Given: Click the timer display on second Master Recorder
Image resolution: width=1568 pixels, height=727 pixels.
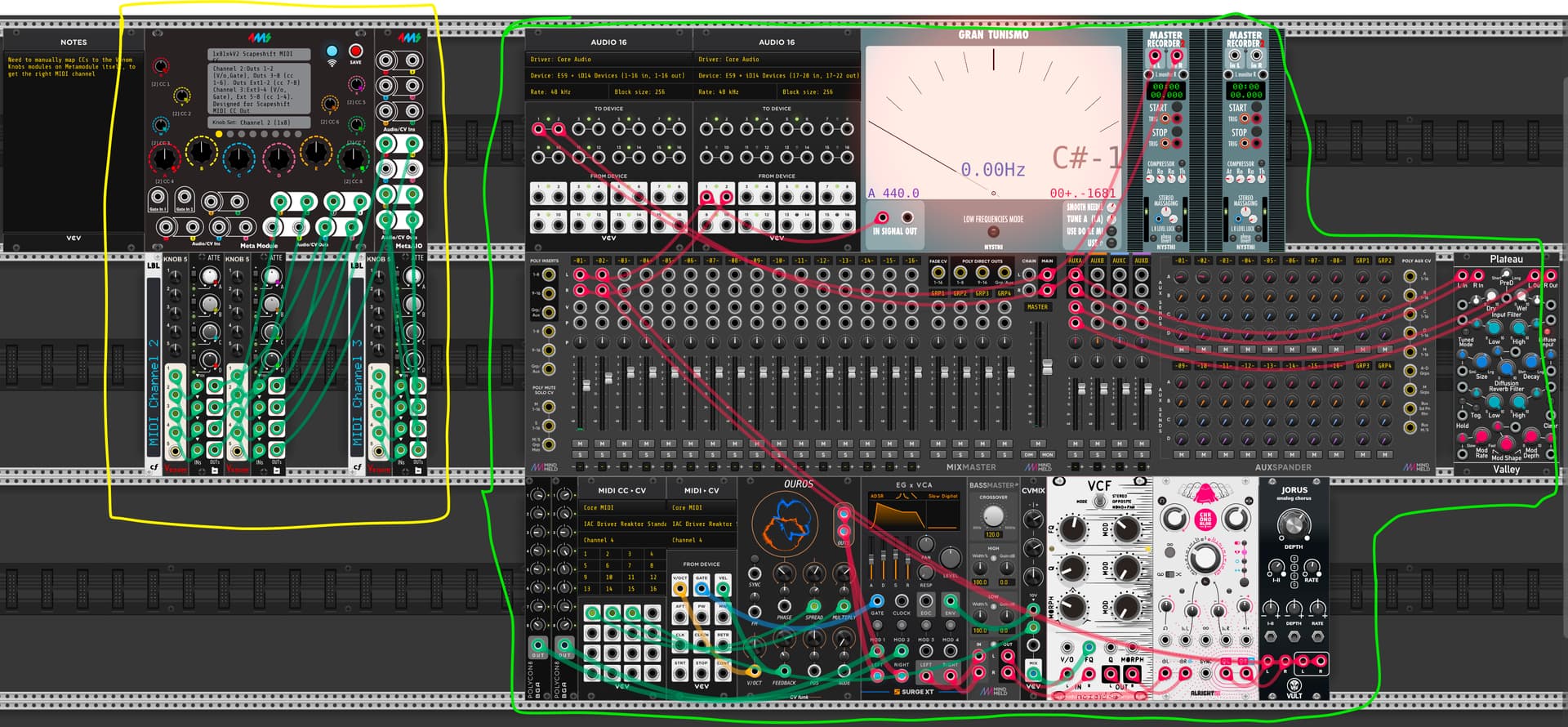Looking at the screenshot, I should point(1245,91).
